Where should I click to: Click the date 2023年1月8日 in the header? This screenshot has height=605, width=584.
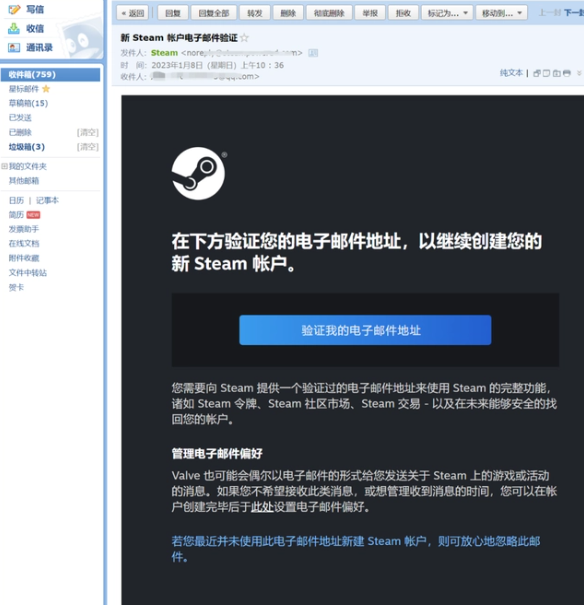click(177, 65)
